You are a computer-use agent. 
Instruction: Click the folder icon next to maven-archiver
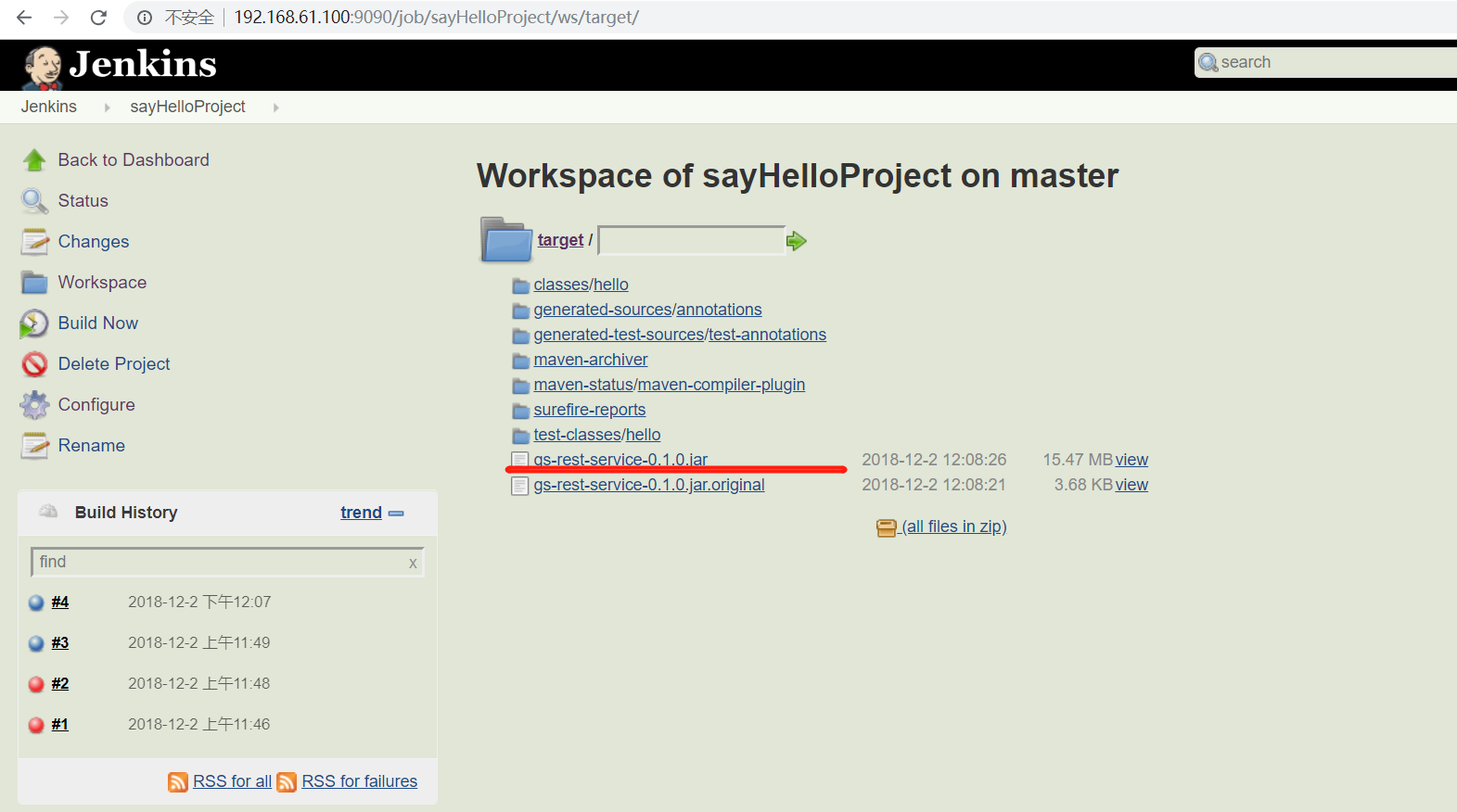point(521,361)
